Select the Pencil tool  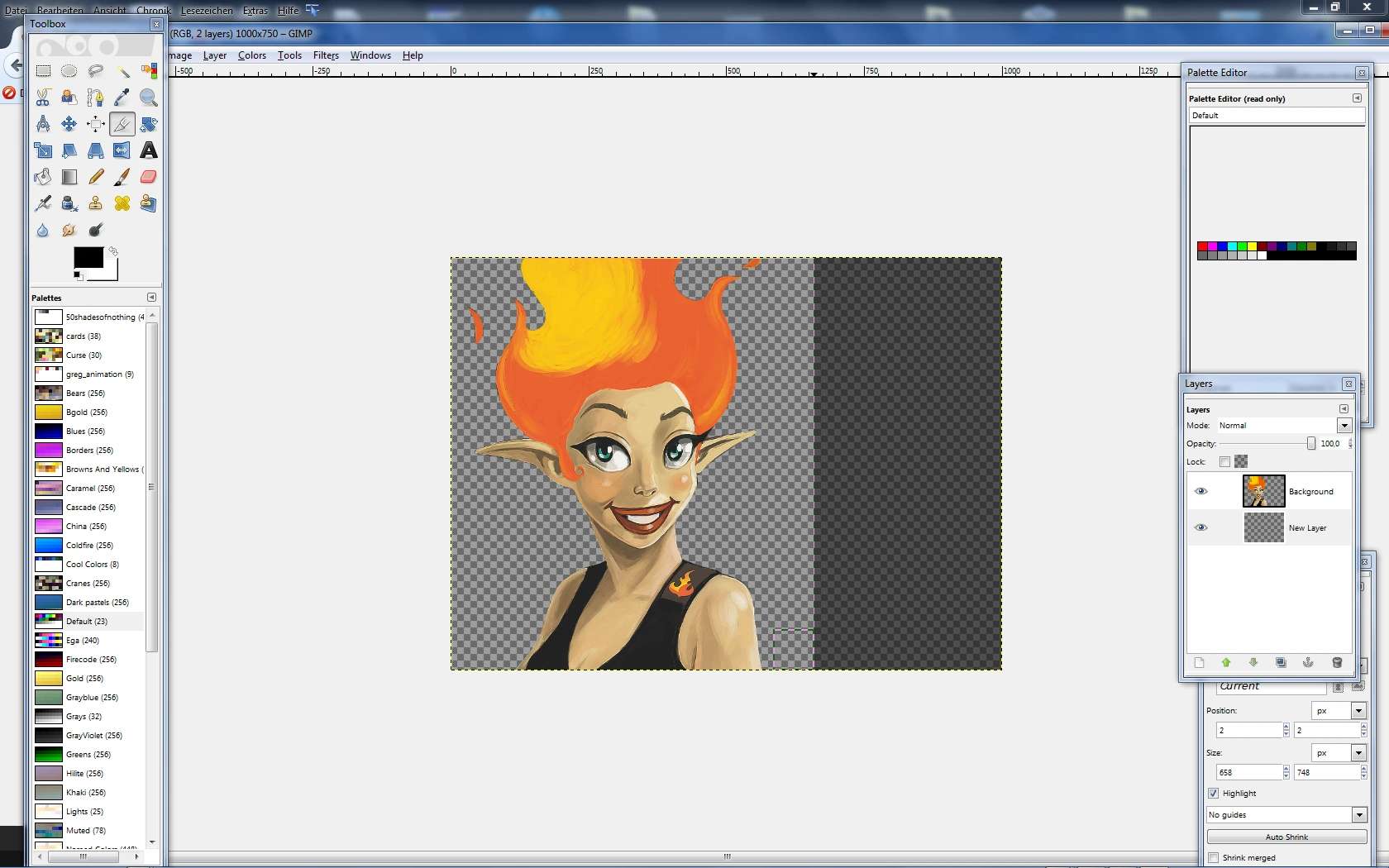[96, 177]
